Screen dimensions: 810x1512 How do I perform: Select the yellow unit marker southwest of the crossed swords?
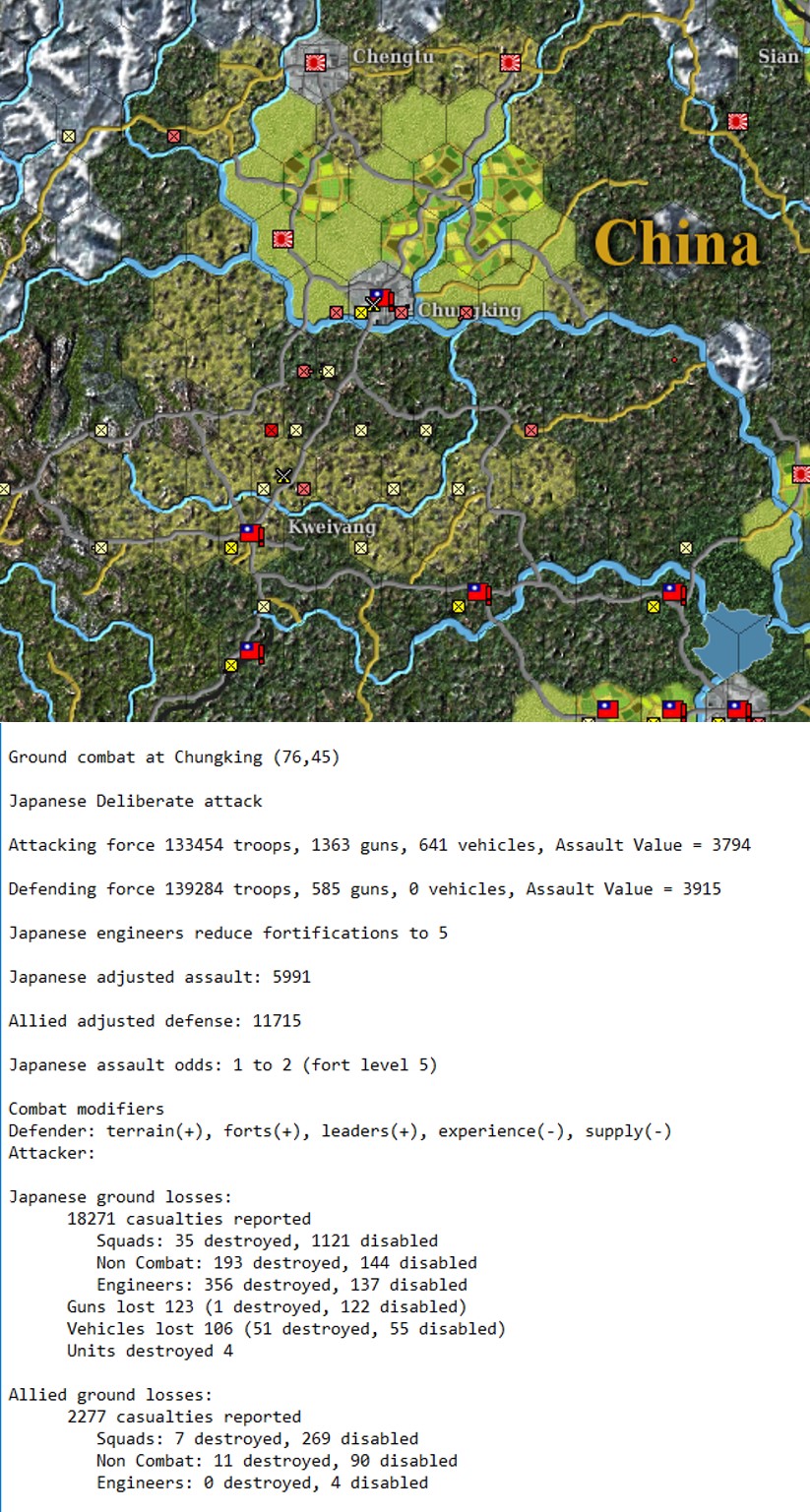point(263,489)
